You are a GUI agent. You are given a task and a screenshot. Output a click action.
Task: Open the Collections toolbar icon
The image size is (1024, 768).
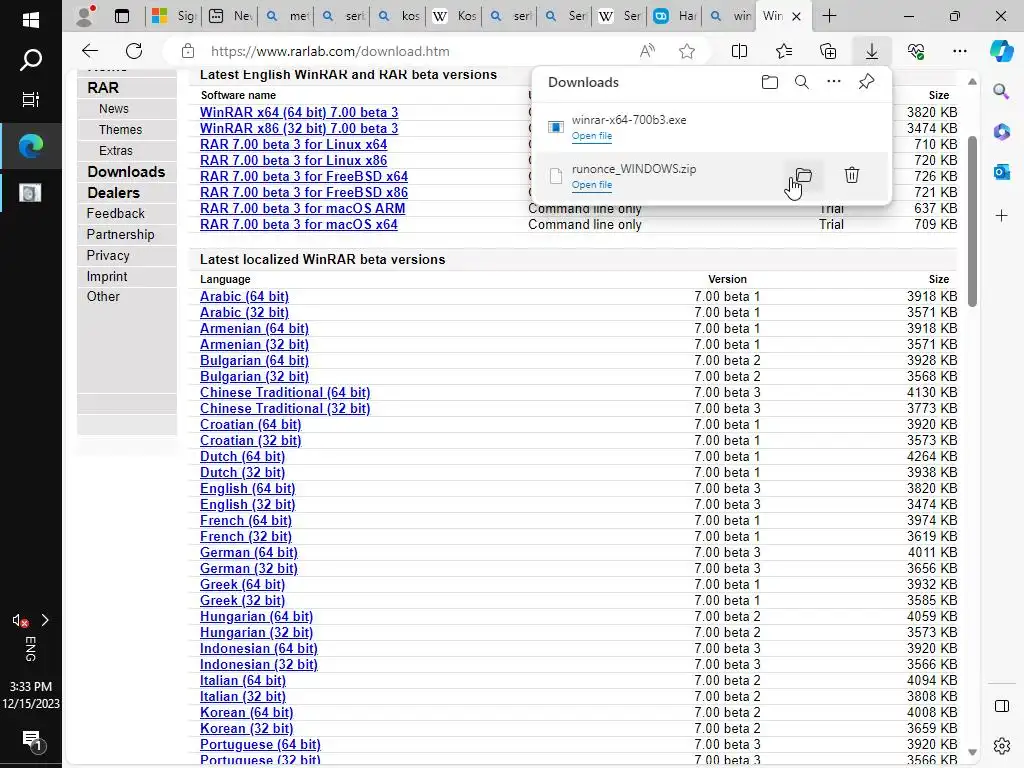click(827, 51)
